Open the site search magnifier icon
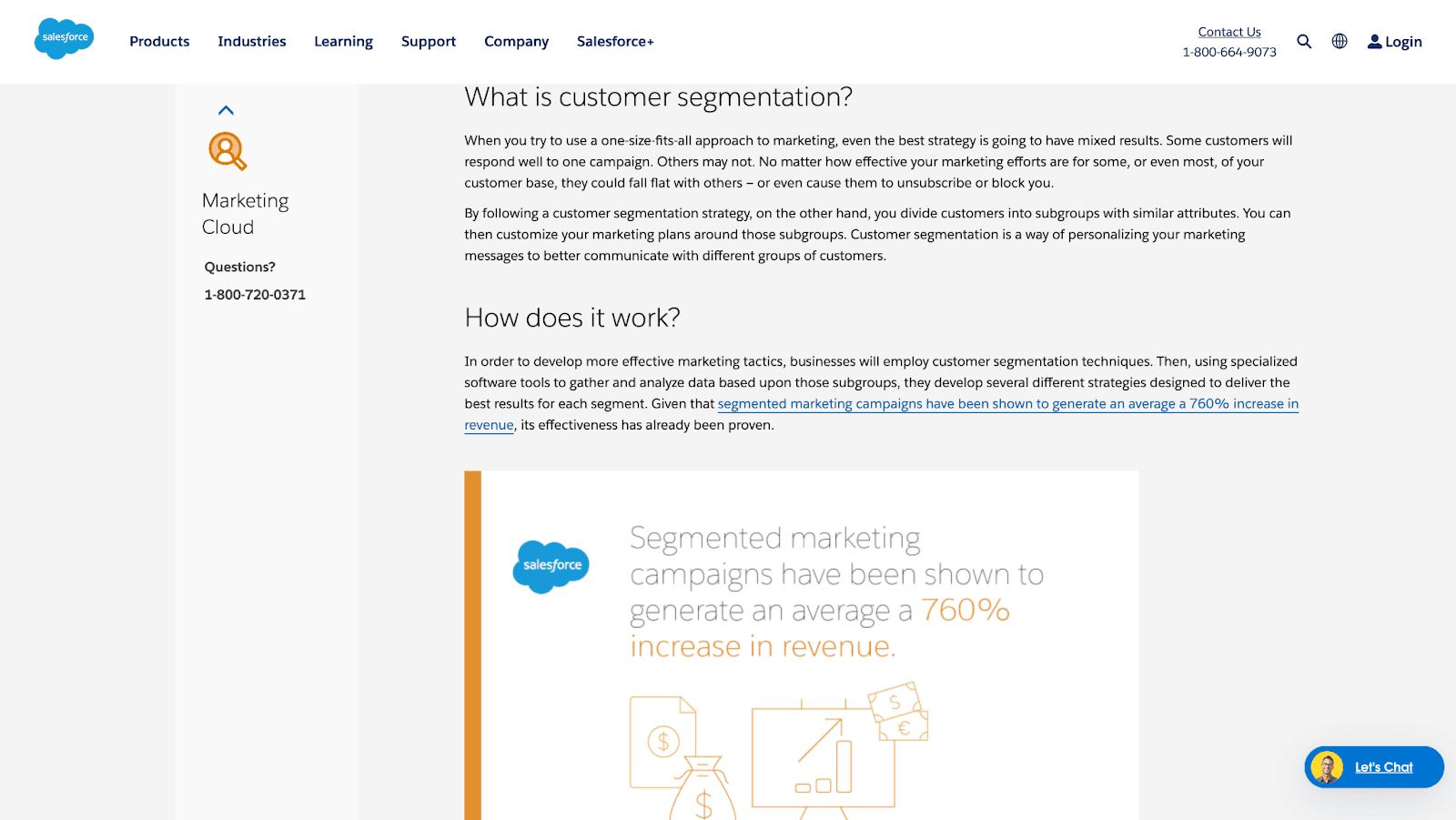The height and width of the screenshot is (820, 1456). (x=1304, y=42)
